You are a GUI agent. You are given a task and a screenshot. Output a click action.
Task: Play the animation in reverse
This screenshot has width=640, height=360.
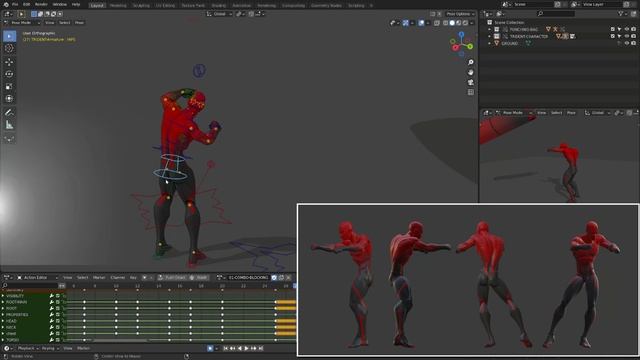240,348
